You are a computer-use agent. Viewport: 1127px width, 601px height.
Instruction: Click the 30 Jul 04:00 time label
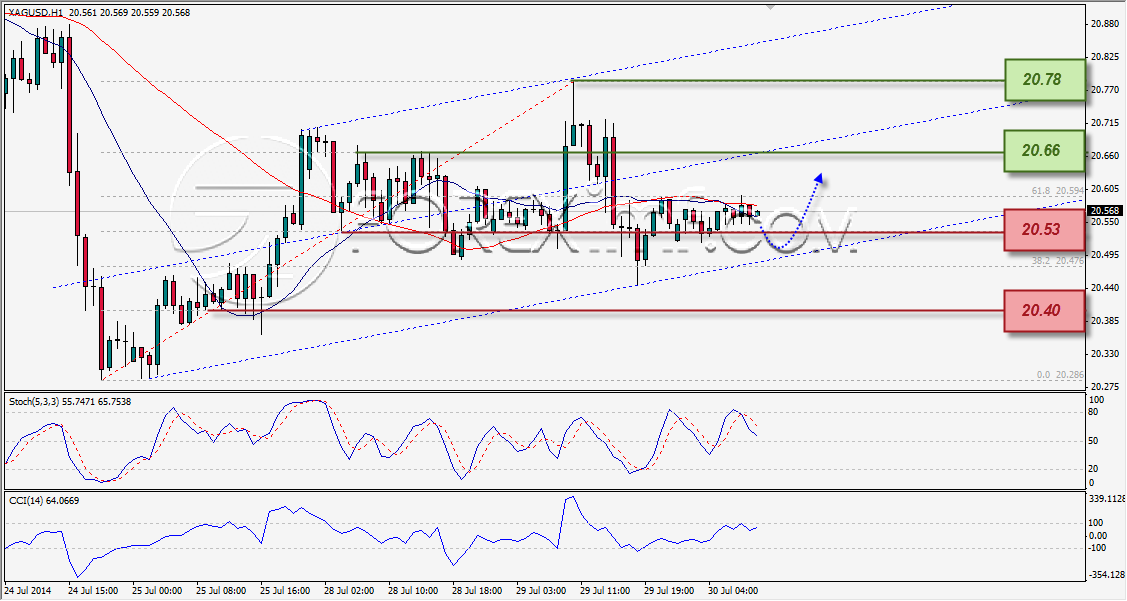(733, 590)
